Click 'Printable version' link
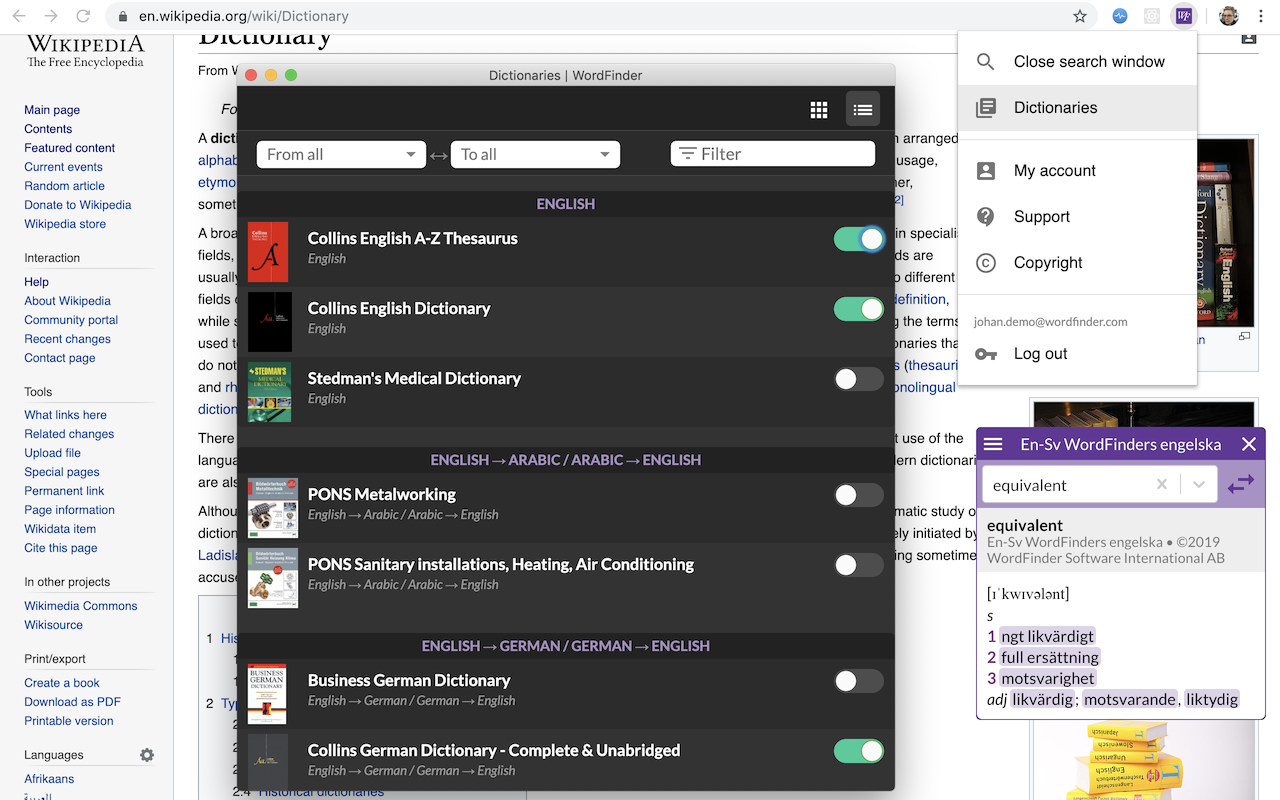Viewport: 1280px width, 800px height. click(x=69, y=721)
